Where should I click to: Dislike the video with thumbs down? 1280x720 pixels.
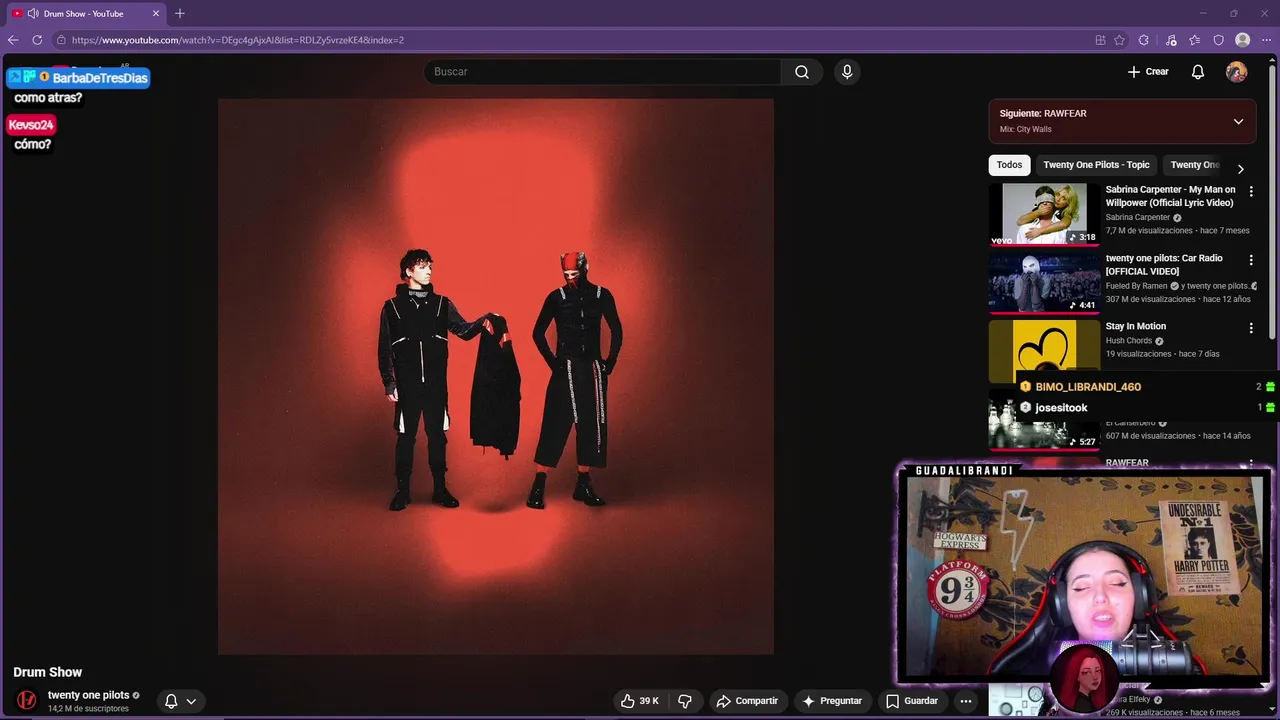(x=685, y=701)
